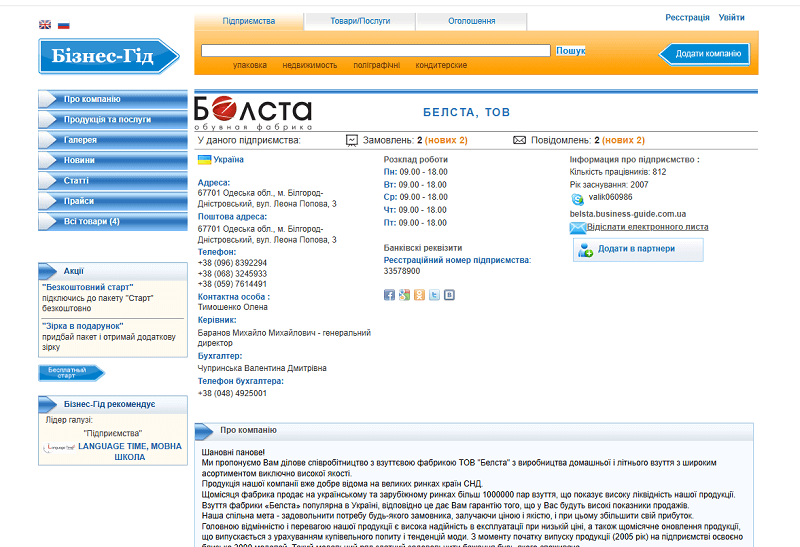Click the Бесплатный старт arrow button

pos(71,373)
